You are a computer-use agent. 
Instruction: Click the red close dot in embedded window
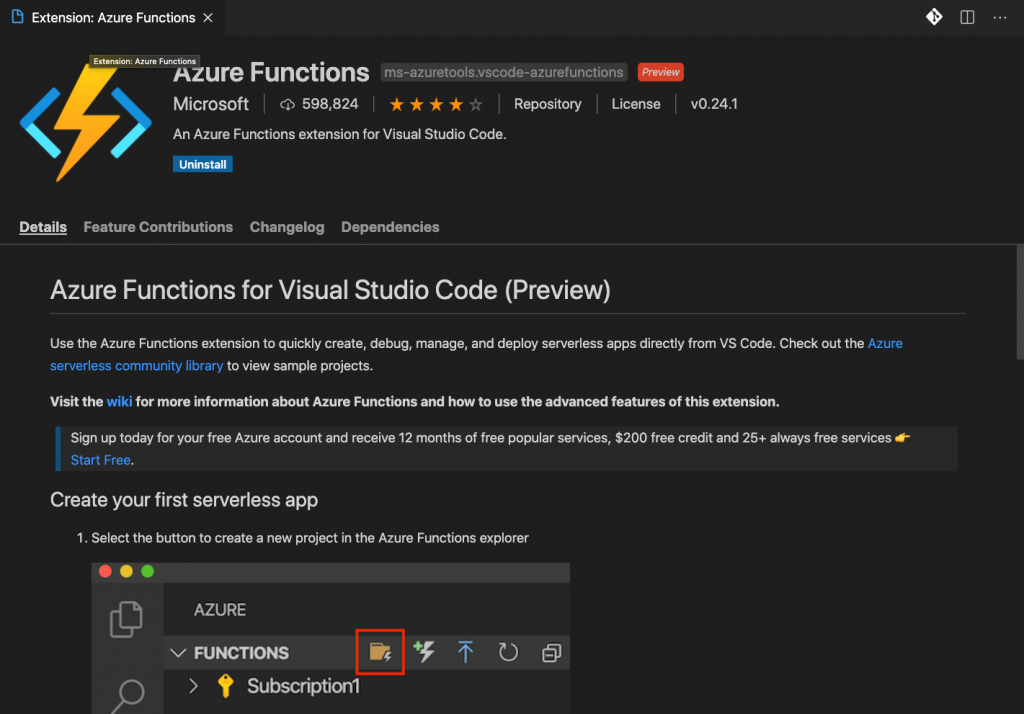(x=105, y=572)
